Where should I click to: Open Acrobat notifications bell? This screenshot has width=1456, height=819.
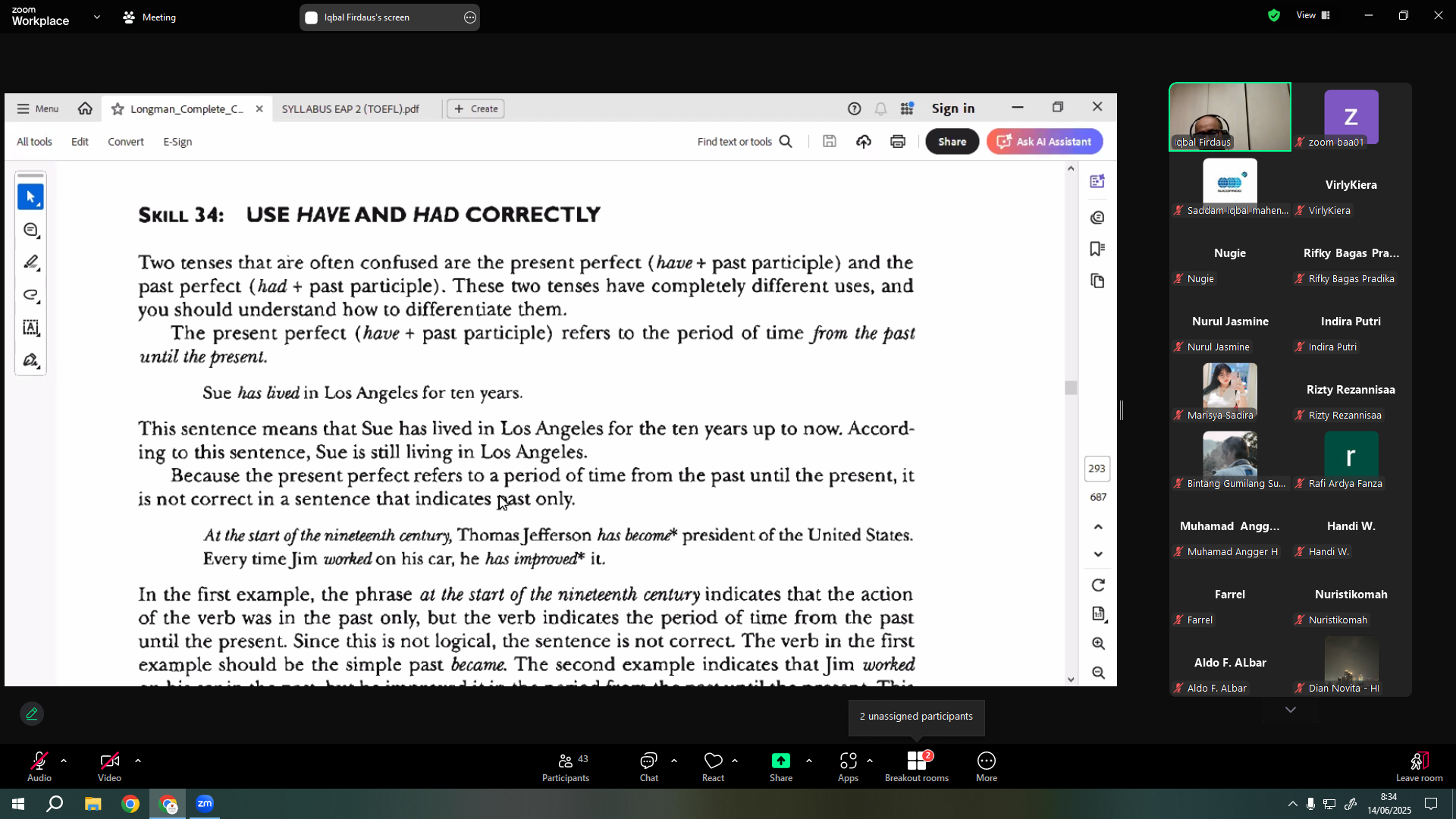click(x=880, y=108)
